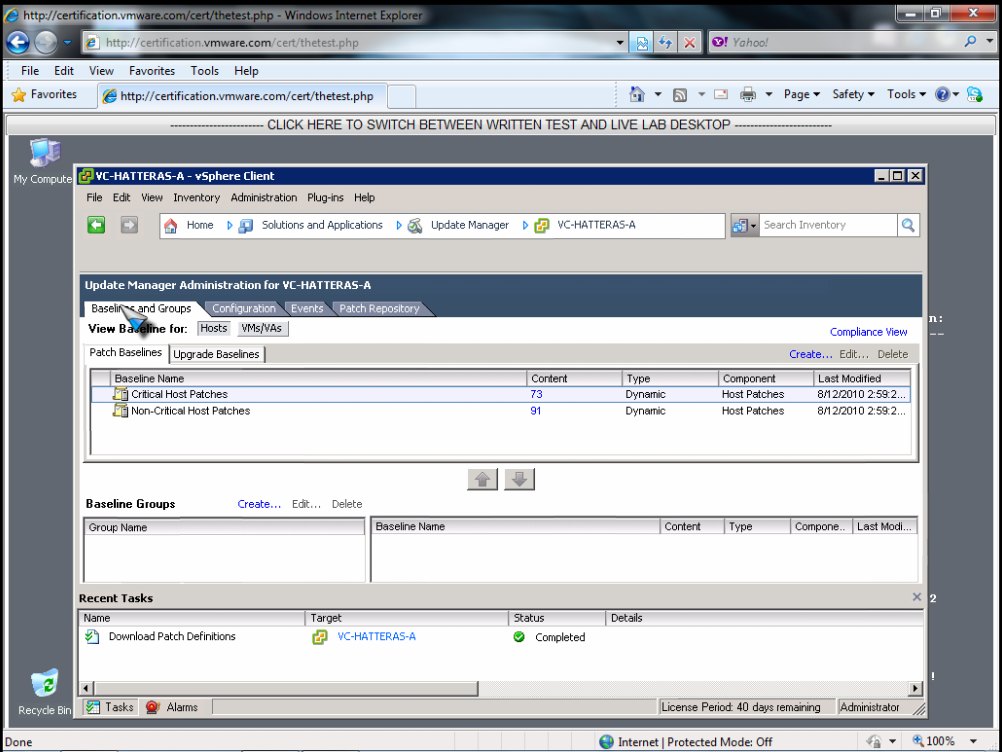Click the Non-Critical Host Patches baseline icon
This screenshot has width=1002, height=752.
[120, 411]
